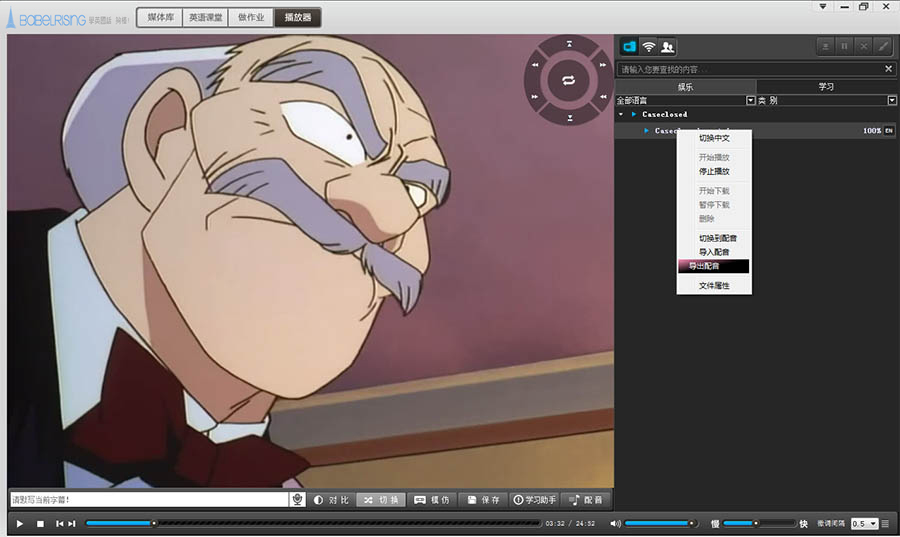Open the title bar dropdown triangle menu
This screenshot has height=537, width=900.
(823, 6)
